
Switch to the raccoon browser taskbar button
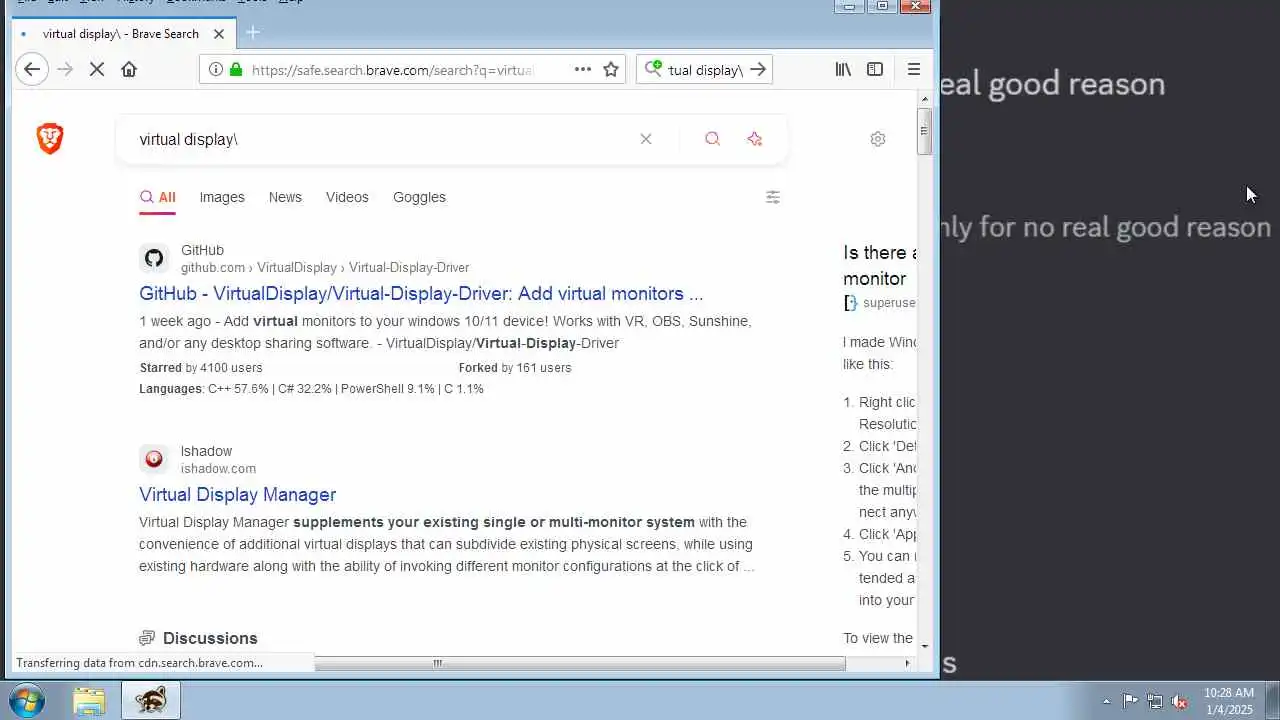[x=151, y=701]
